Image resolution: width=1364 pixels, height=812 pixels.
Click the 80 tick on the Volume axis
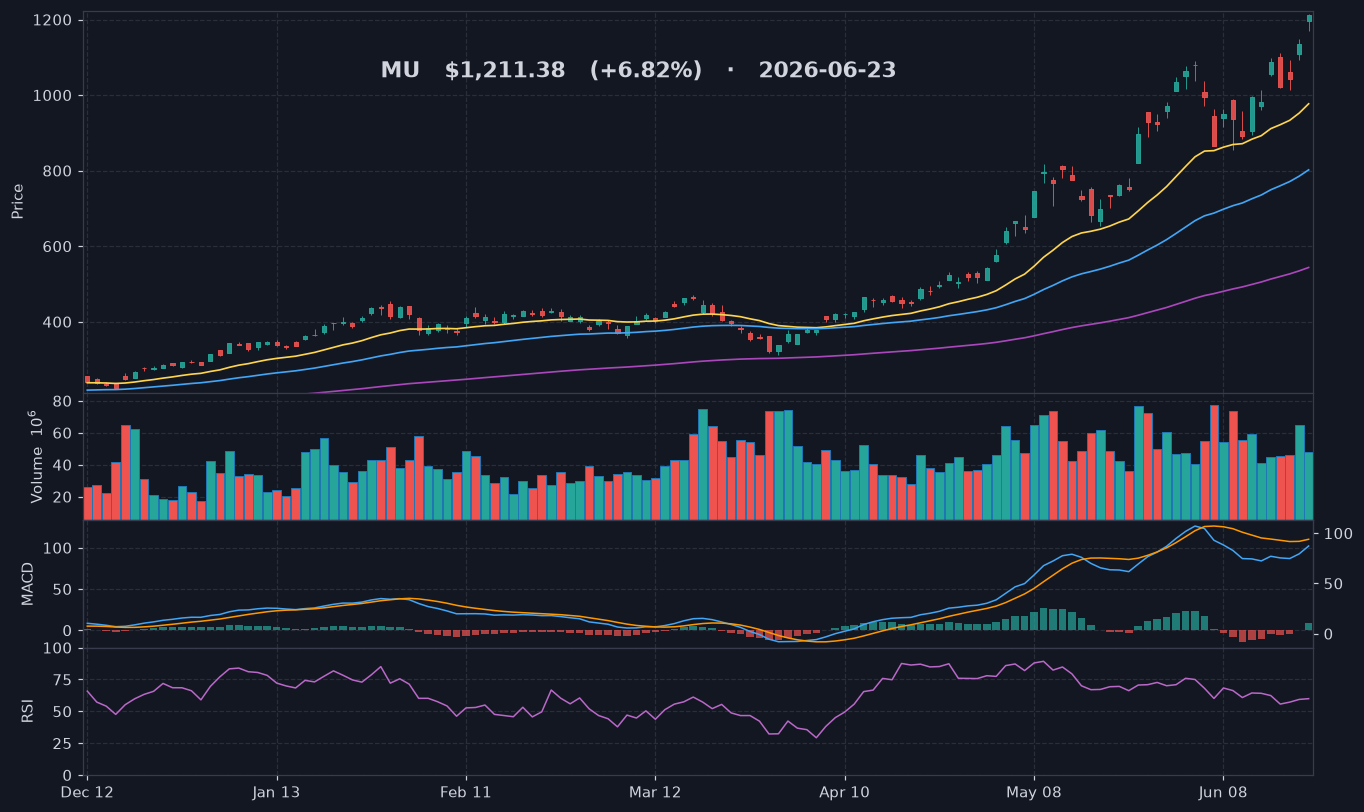62,402
